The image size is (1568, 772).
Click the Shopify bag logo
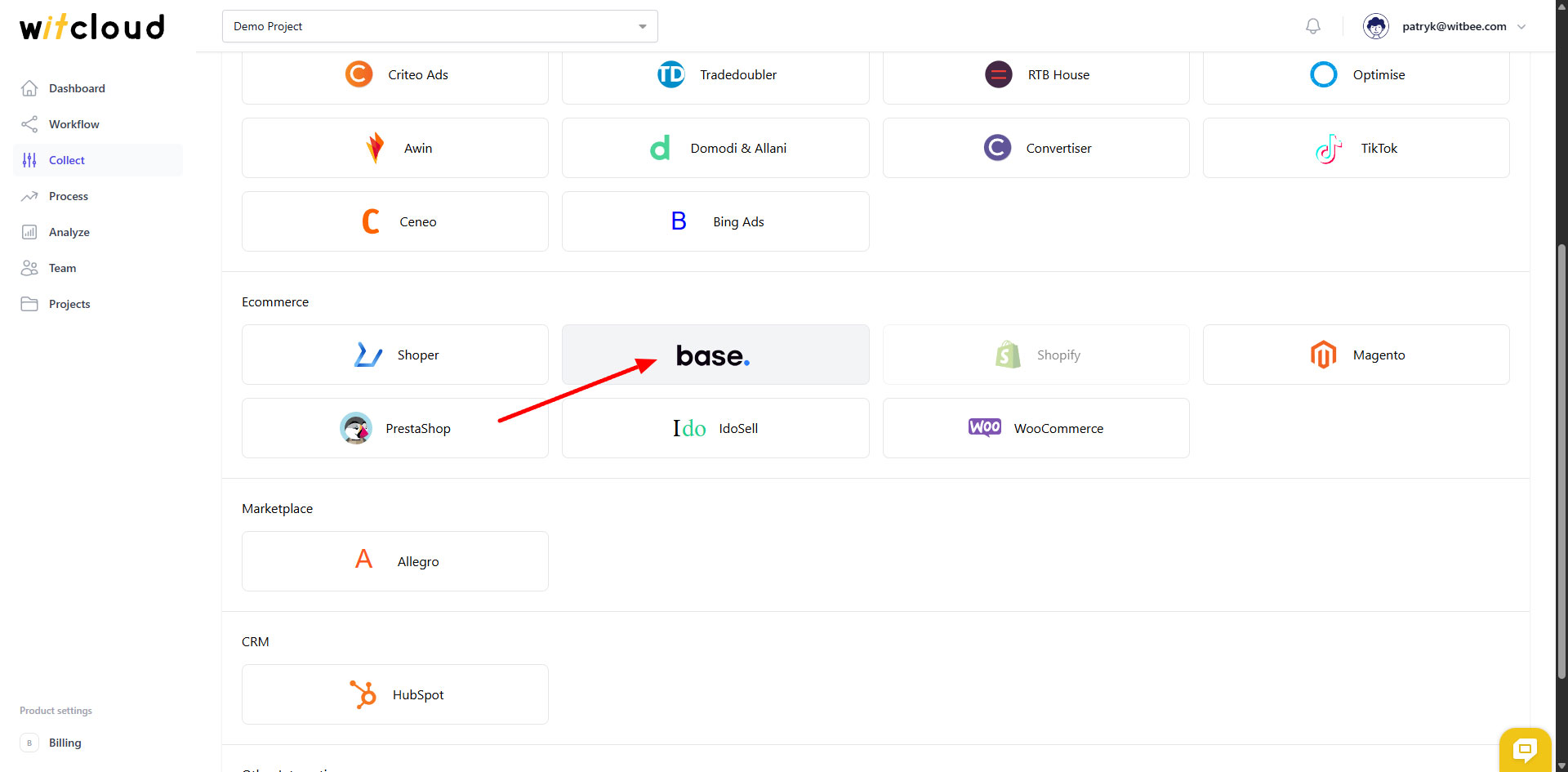tap(1009, 355)
